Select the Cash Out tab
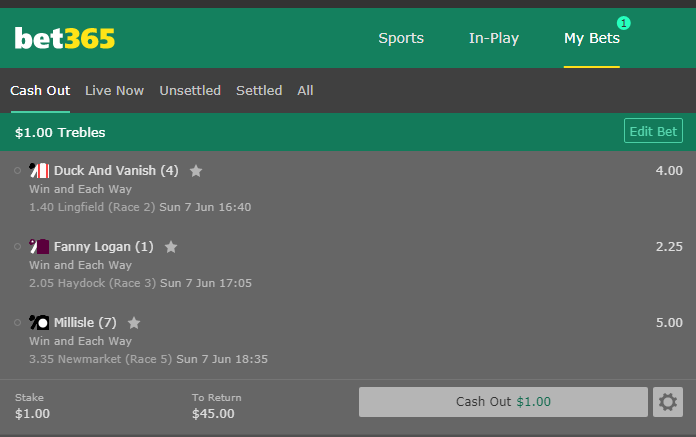This screenshot has width=696, height=437. (40, 91)
